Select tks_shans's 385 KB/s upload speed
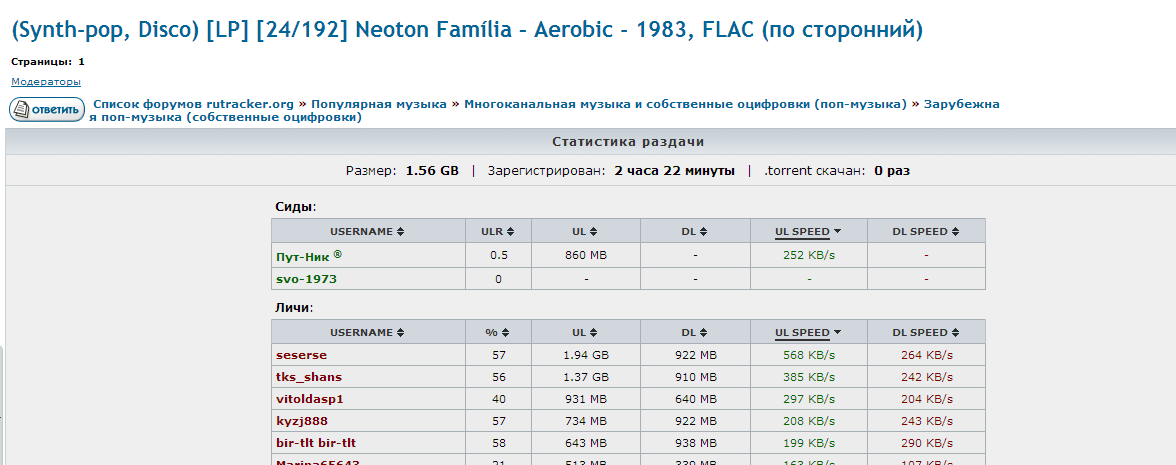Screen dimensions: 1176x465 [x=808, y=376]
